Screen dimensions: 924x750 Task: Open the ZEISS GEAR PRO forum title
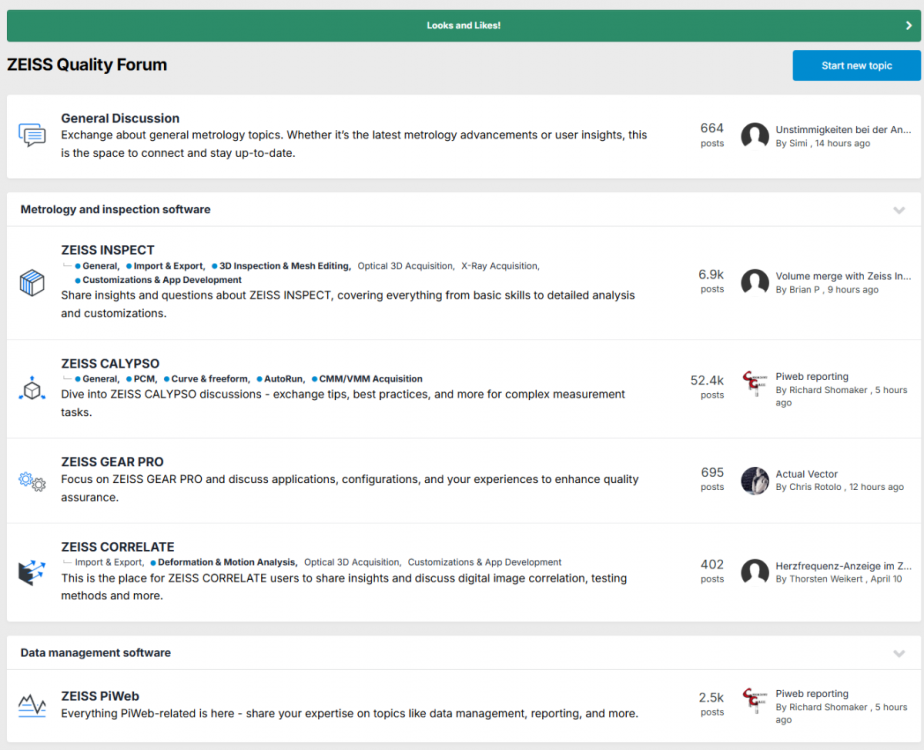pyautogui.click(x=112, y=462)
